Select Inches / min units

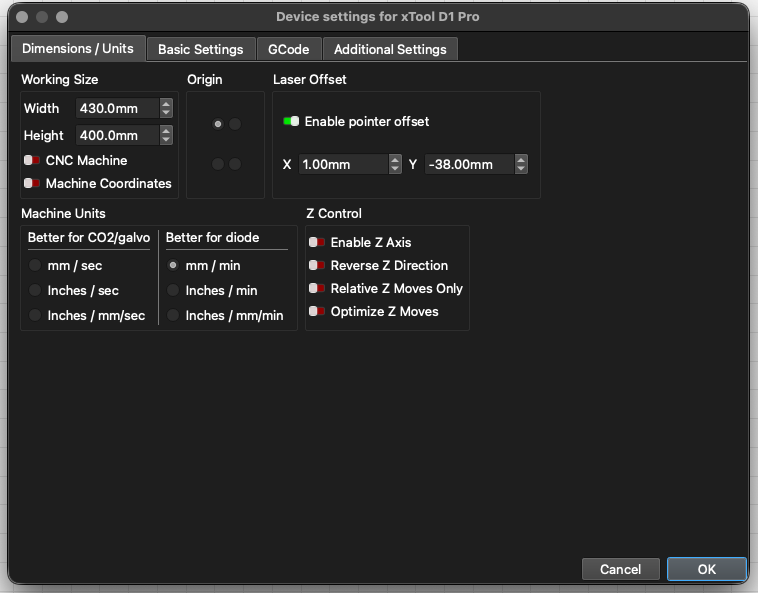click(174, 290)
